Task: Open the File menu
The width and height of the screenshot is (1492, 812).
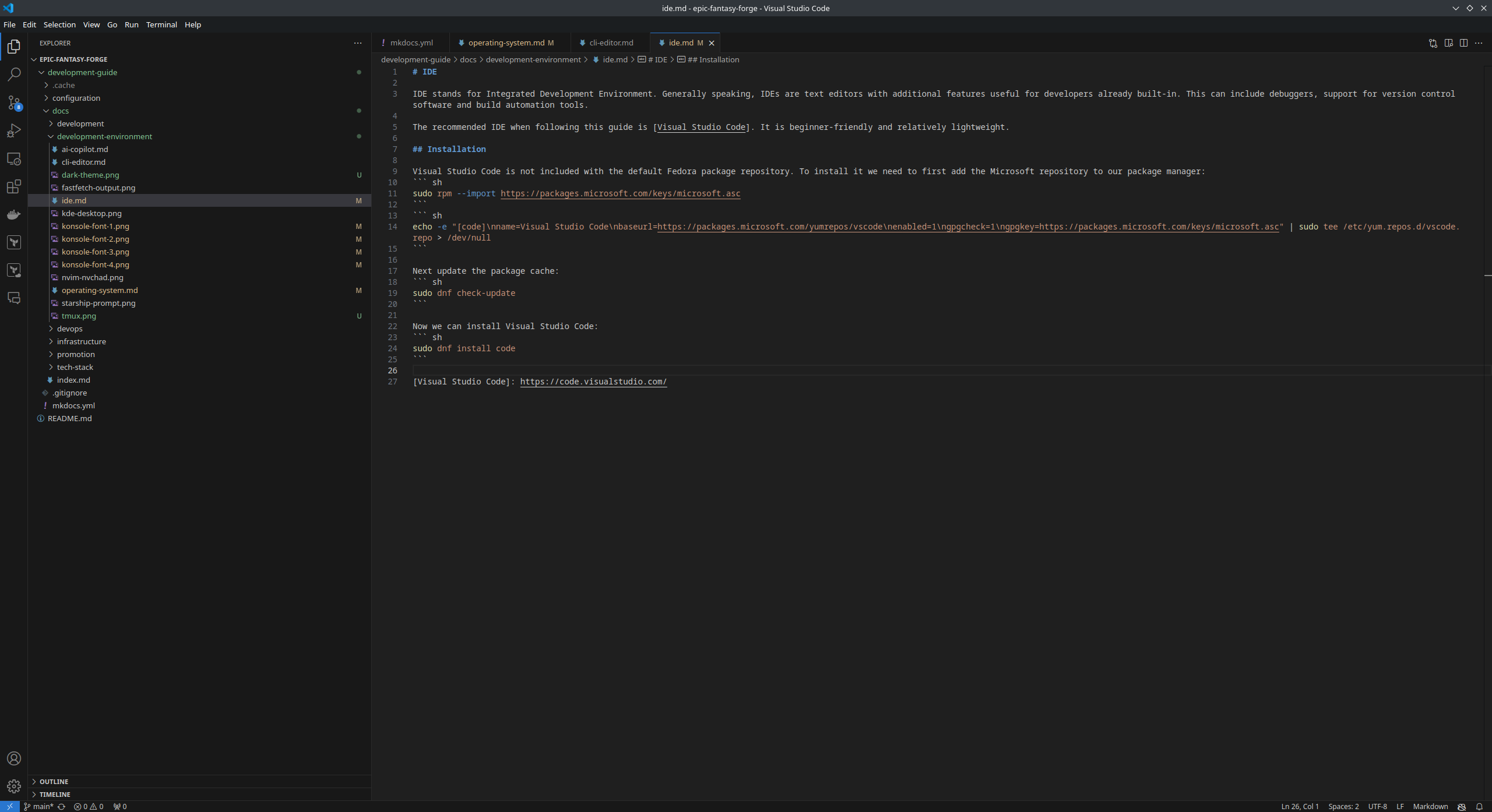Action: (x=9, y=24)
